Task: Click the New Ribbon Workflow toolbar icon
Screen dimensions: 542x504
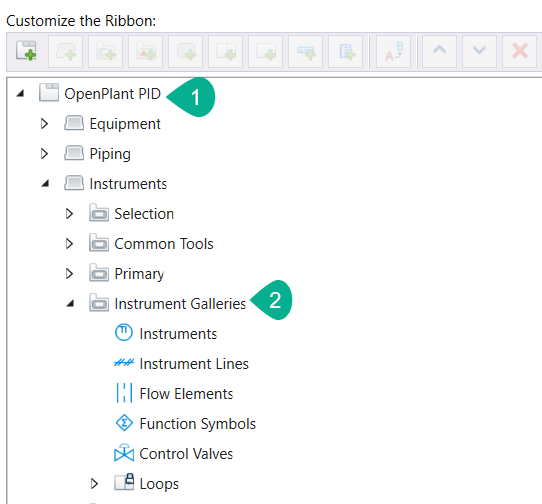Action: coord(26,51)
